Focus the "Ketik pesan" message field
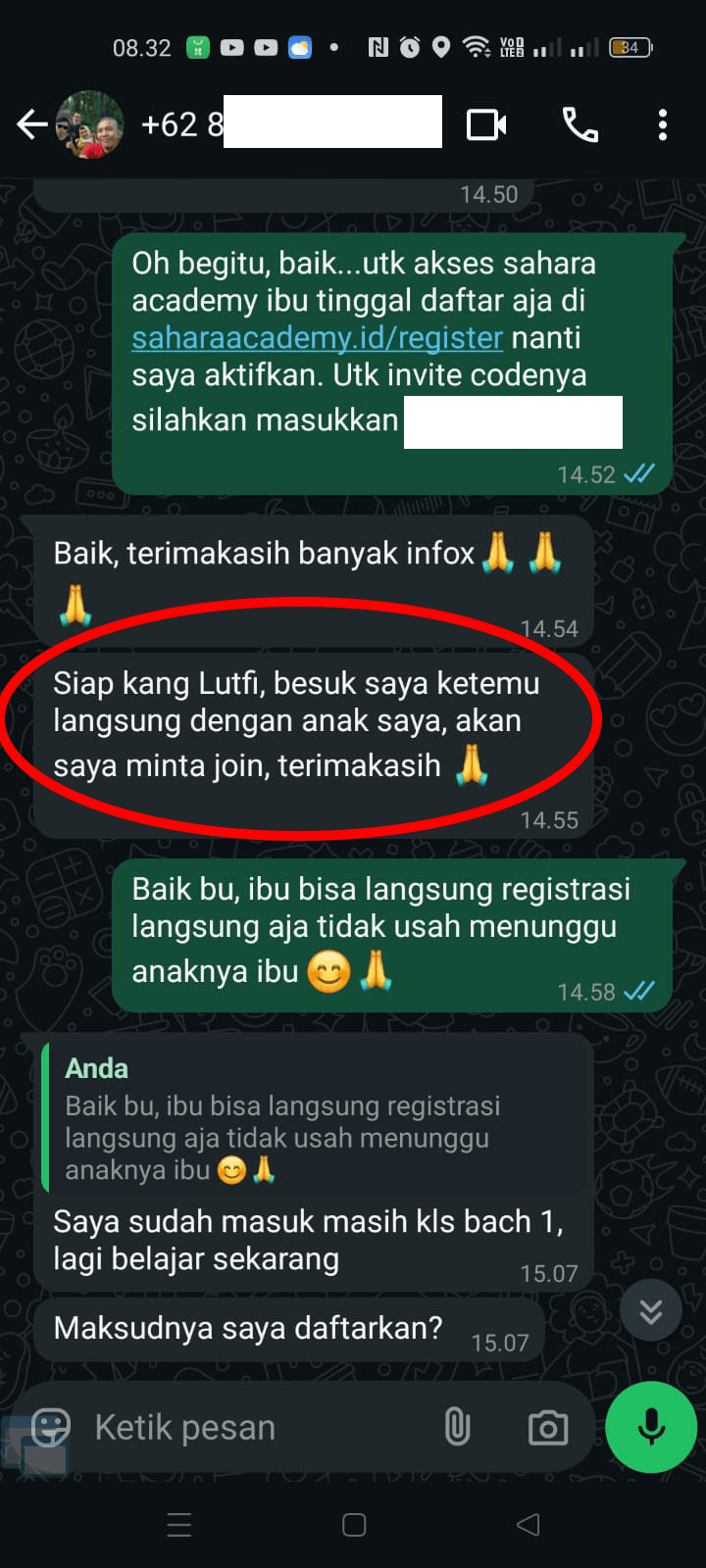This screenshot has height=1568, width=706. click(255, 1428)
